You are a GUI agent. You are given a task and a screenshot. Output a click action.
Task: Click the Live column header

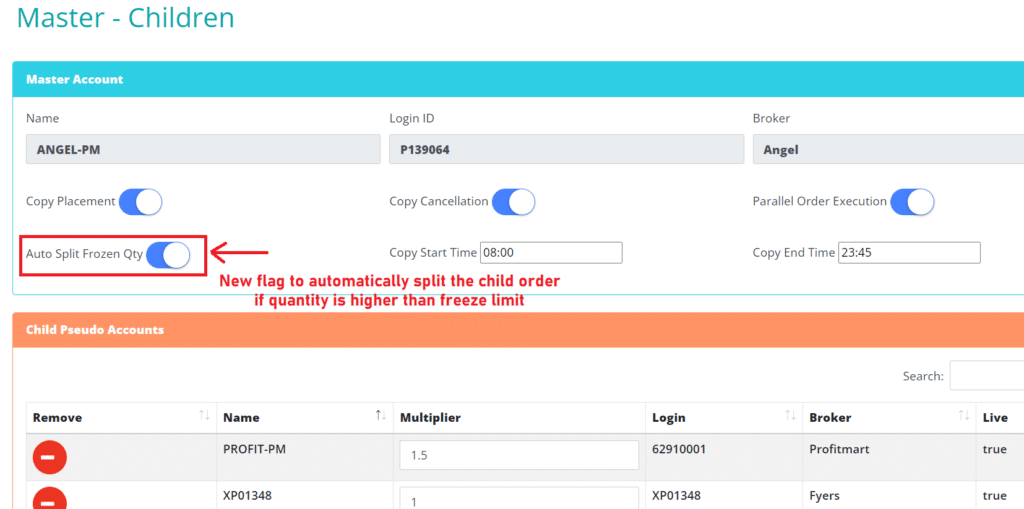tap(1000, 418)
